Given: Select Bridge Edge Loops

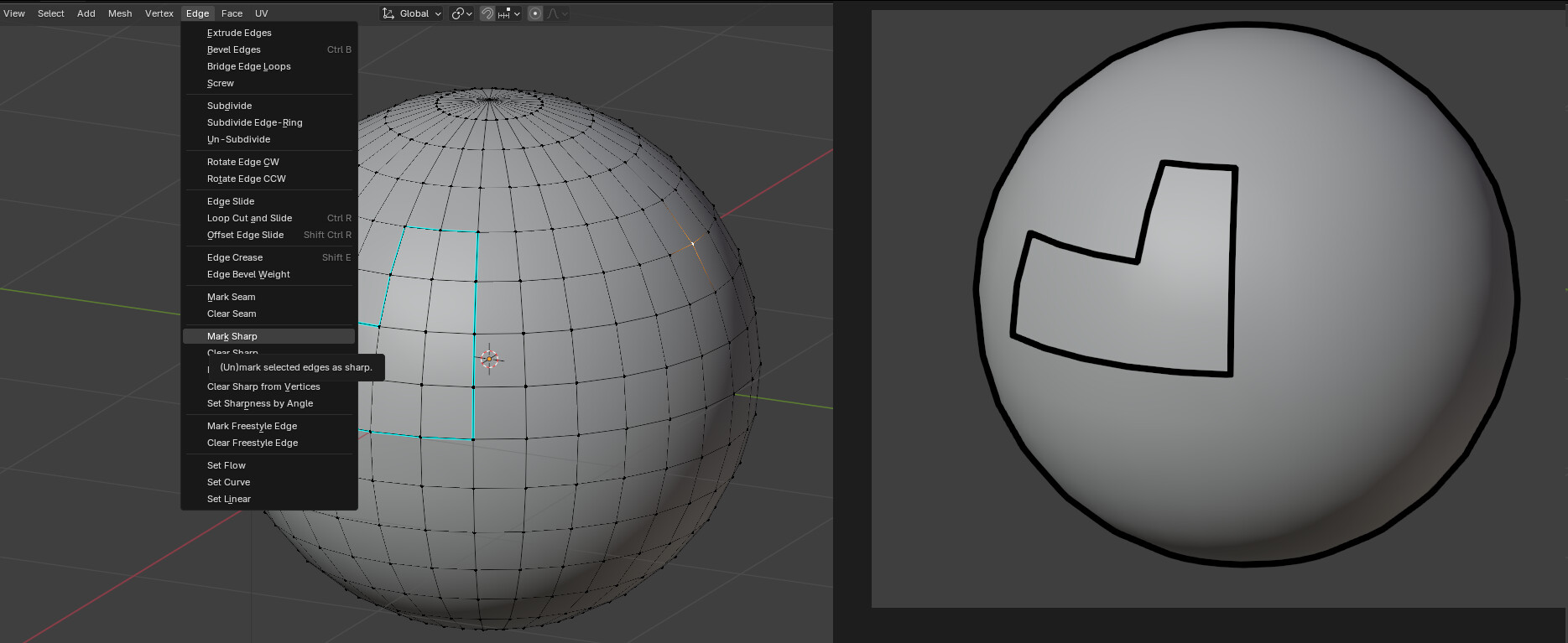Looking at the screenshot, I should (x=269, y=66).
